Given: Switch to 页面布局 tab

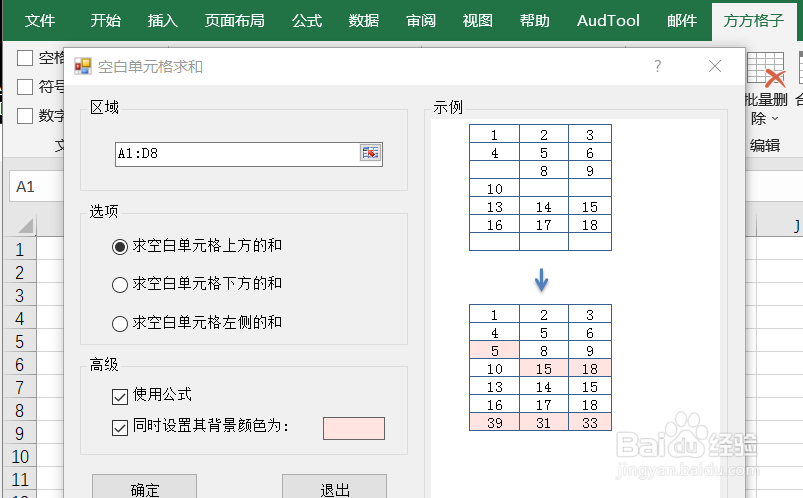Looking at the screenshot, I should click(235, 21).
